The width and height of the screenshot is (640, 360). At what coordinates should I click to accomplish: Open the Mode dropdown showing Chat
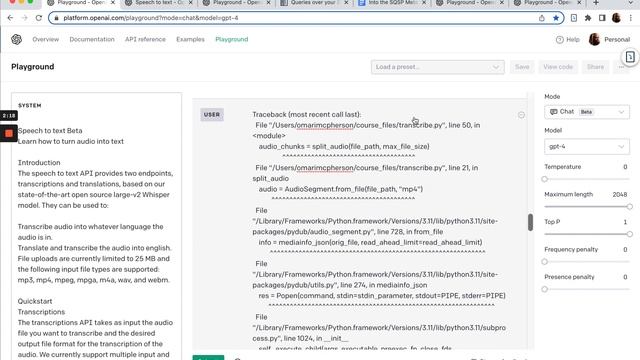(x=587, y=112)
